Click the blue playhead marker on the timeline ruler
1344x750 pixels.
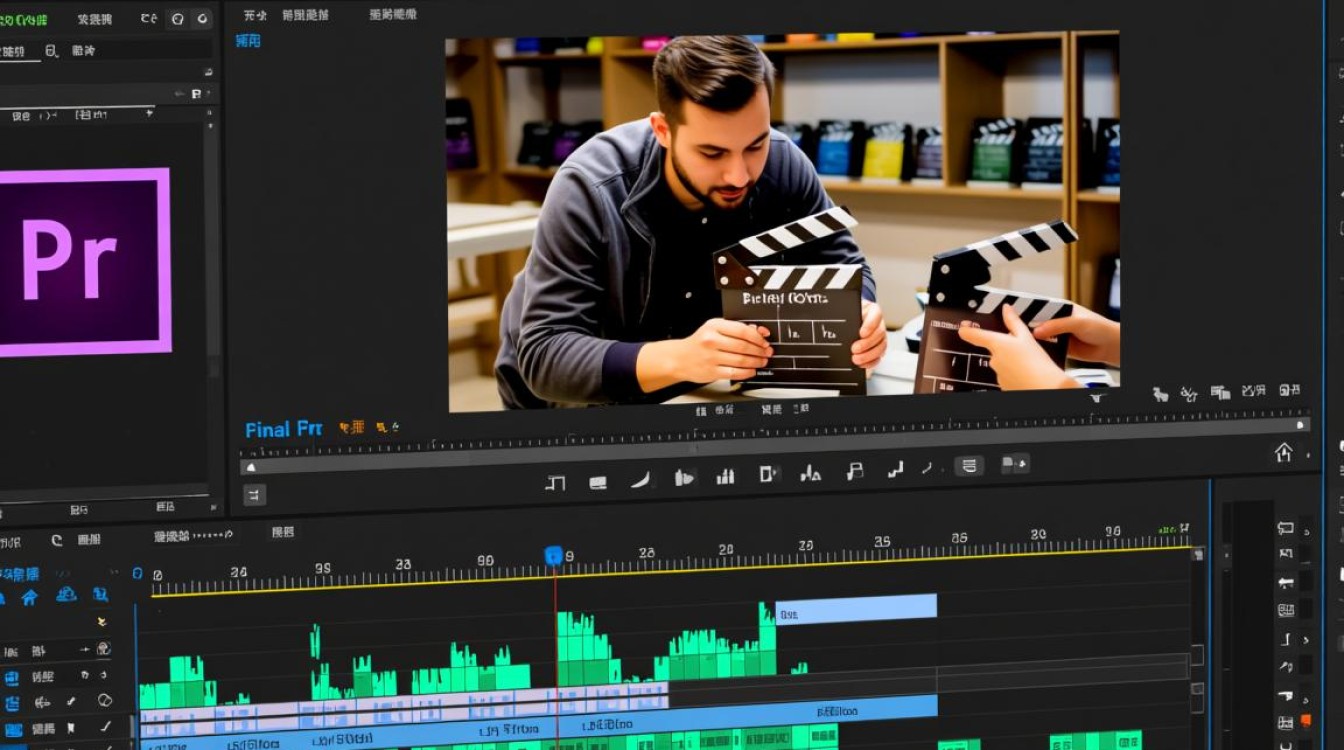tap(553, 556)
